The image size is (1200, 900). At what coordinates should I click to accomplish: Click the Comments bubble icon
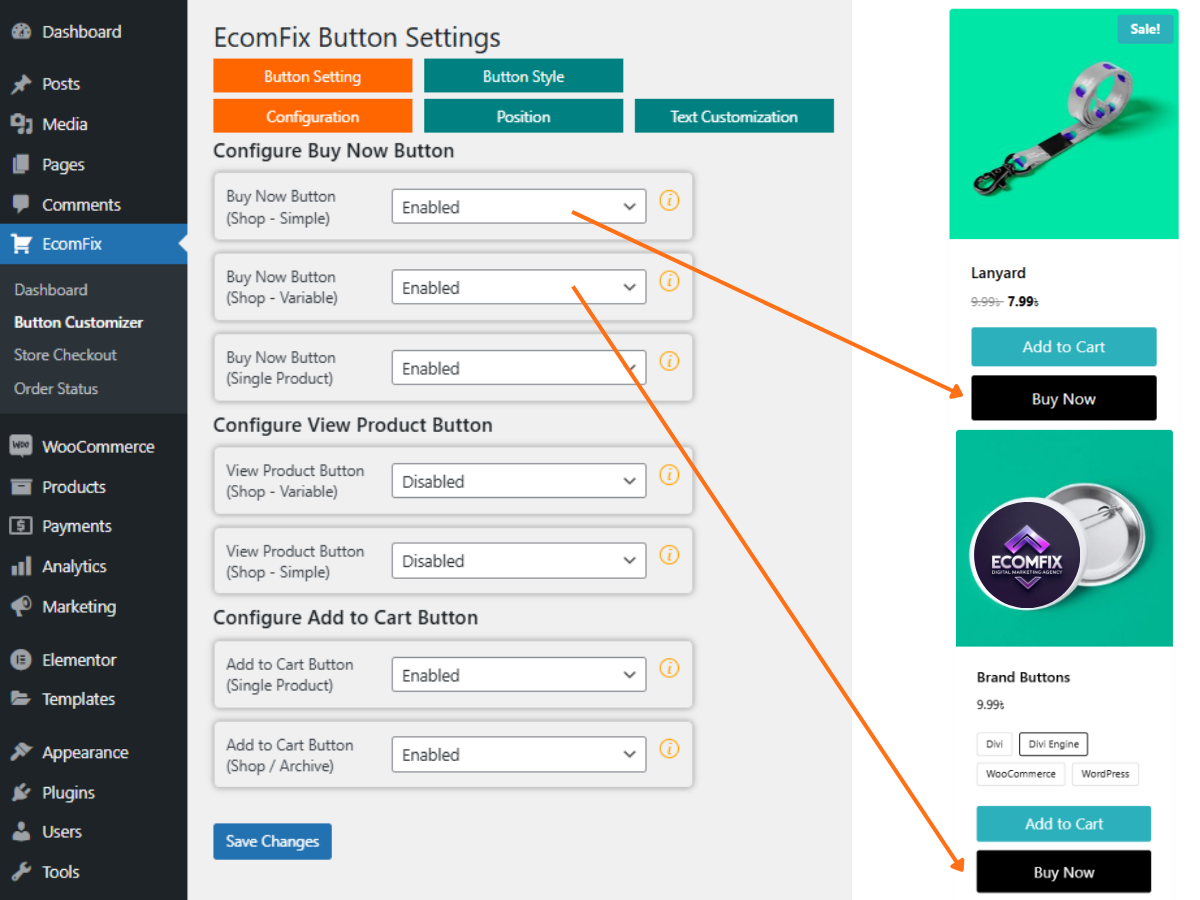20,204
